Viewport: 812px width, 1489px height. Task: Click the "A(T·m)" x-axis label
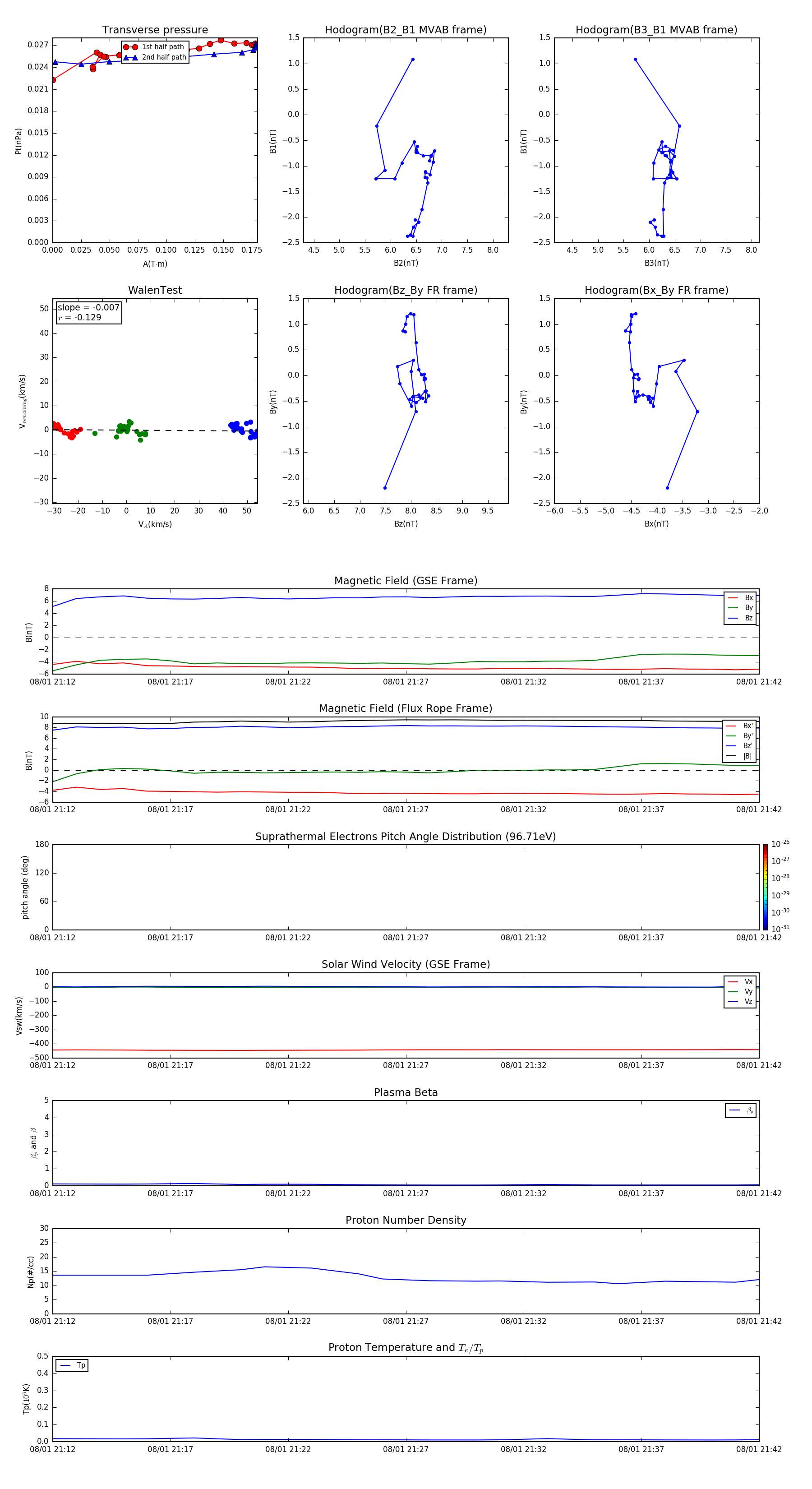[155, 264]
